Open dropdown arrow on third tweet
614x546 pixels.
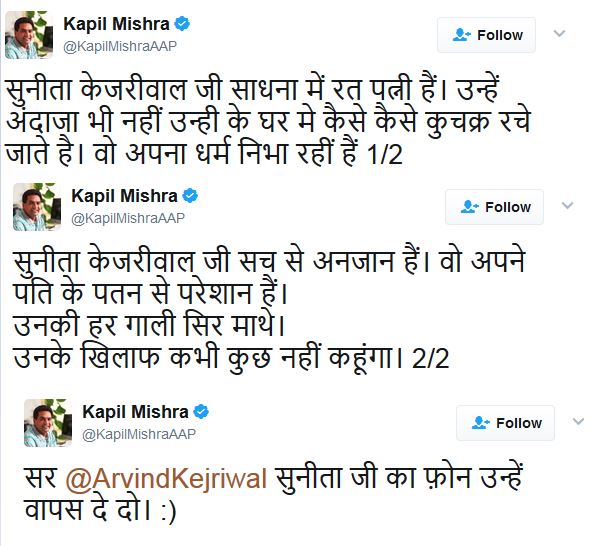(x=579, y=422)
